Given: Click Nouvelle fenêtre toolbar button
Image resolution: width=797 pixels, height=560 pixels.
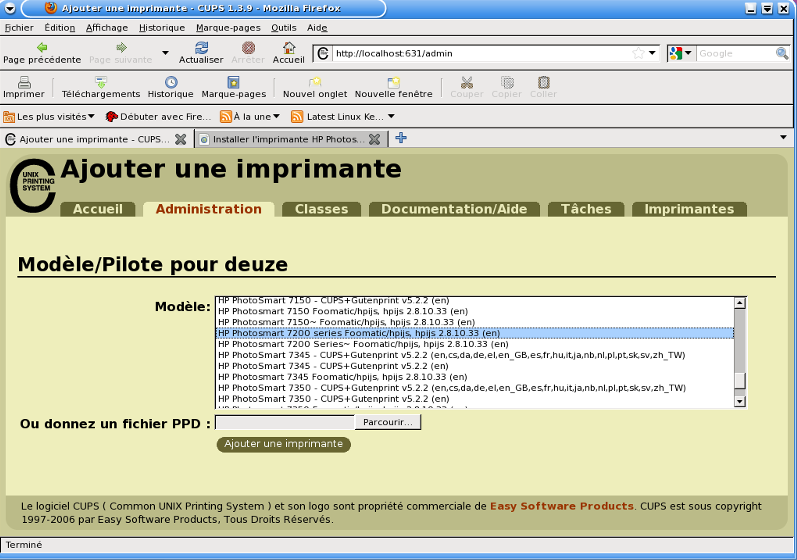Looking at the screenshot, I should coord(393,87).
